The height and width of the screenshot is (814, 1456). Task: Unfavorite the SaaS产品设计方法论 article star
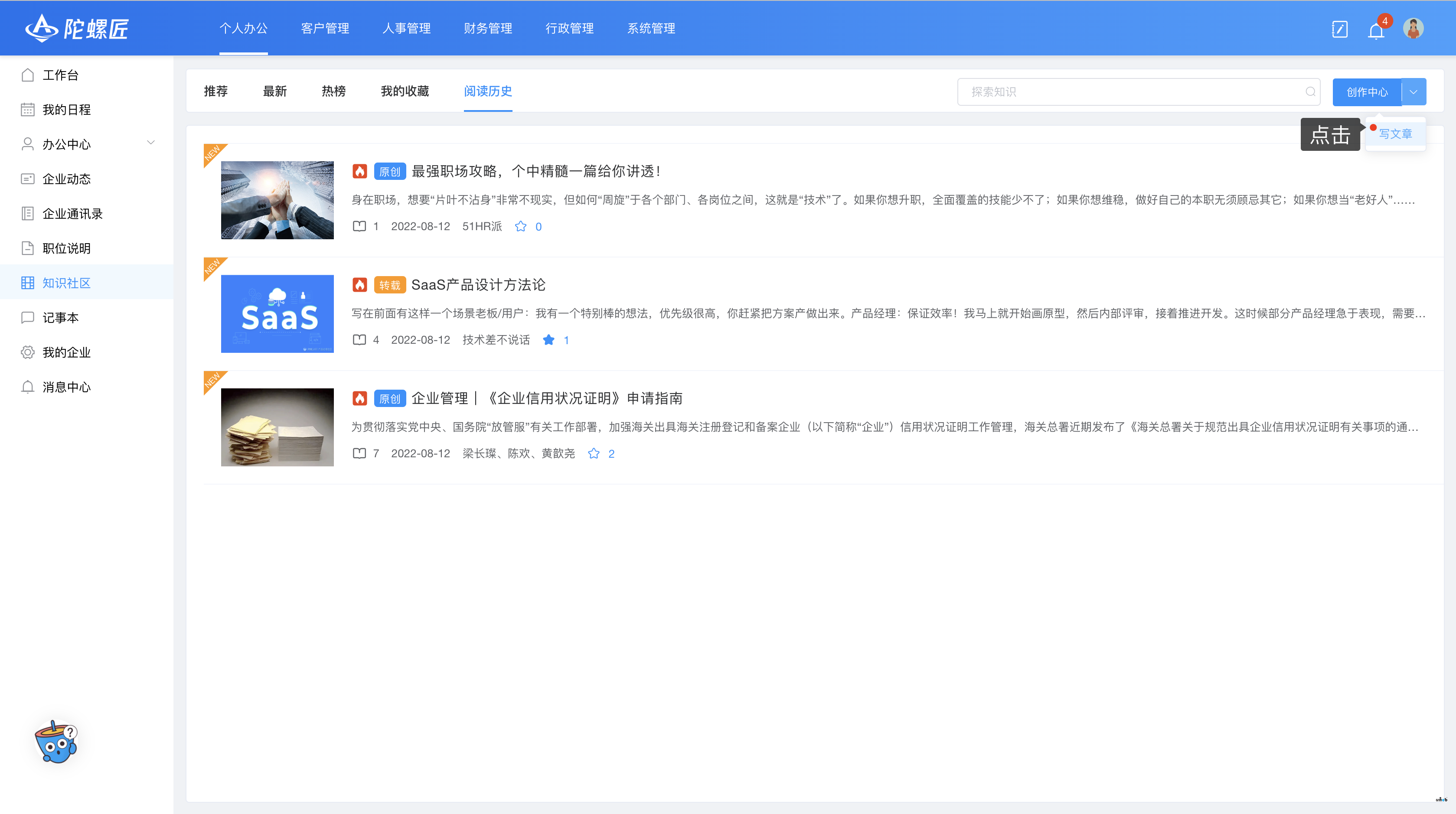click(x=548, y=339)
